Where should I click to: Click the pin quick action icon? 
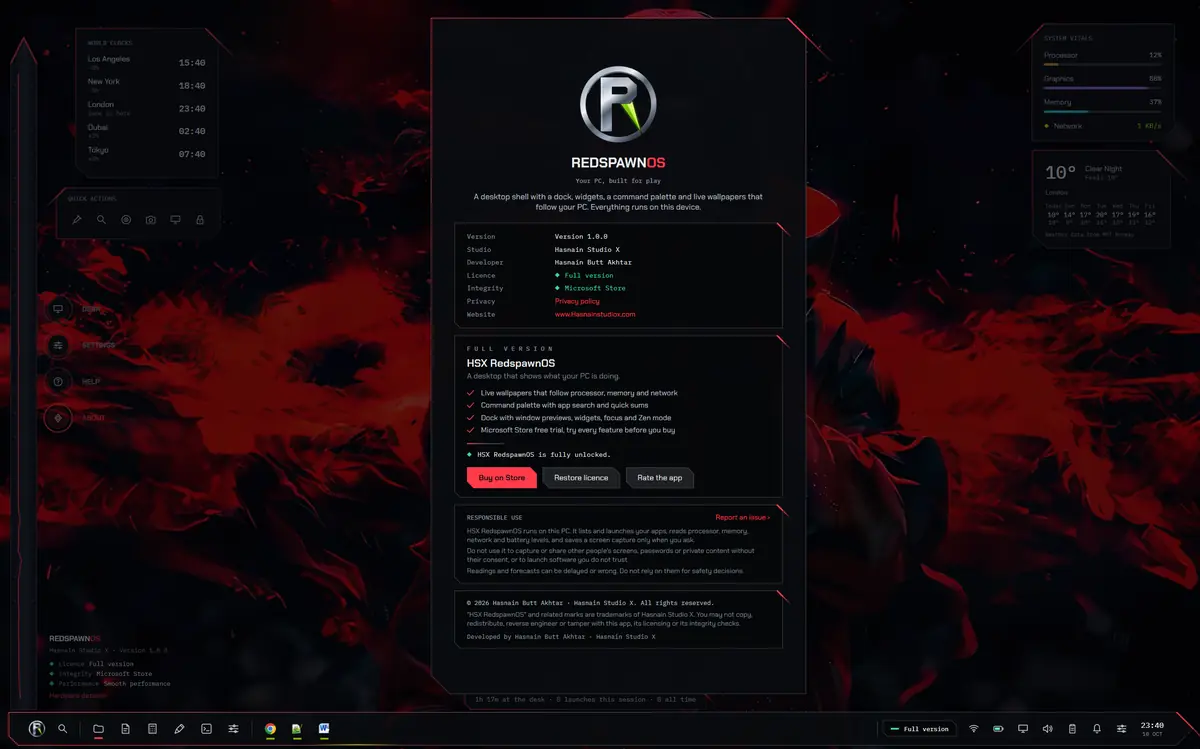click(77, 219)
